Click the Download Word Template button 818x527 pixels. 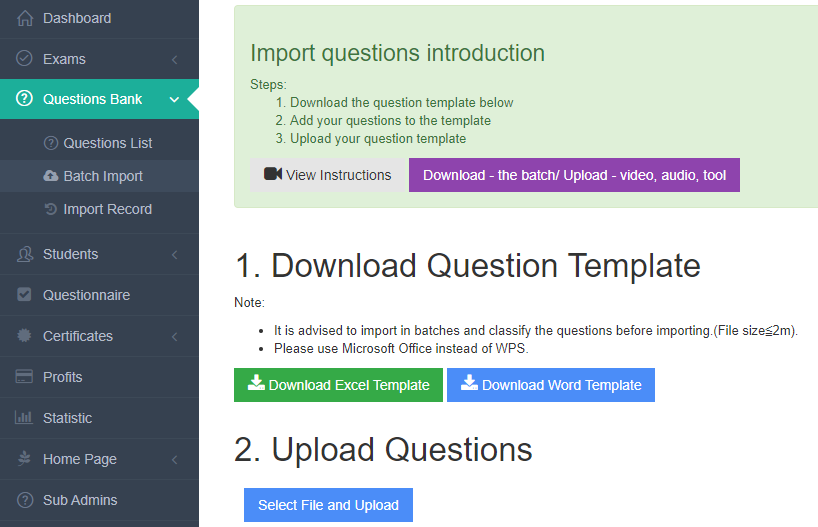click(551, 385)
